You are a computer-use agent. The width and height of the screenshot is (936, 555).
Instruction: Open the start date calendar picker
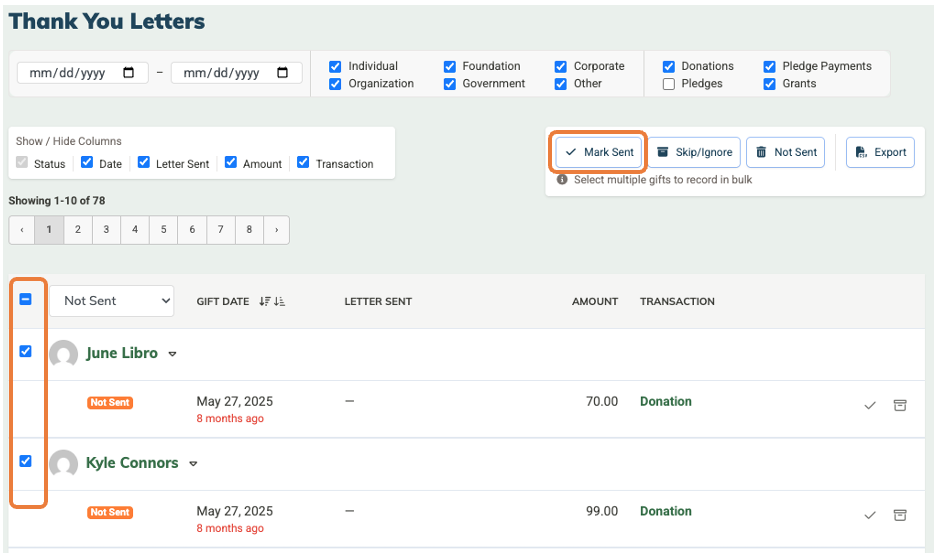129,73
